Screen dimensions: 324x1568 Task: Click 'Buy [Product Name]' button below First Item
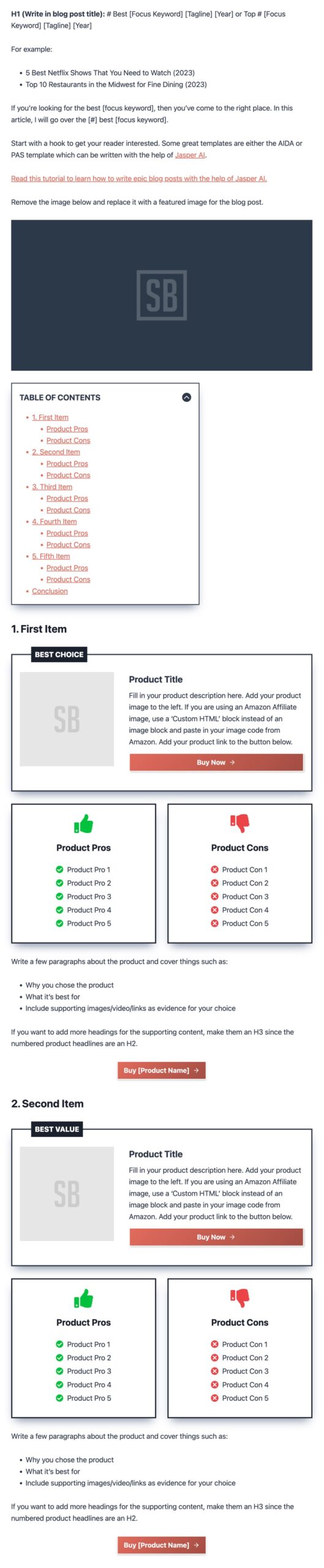click(162, 1070)
